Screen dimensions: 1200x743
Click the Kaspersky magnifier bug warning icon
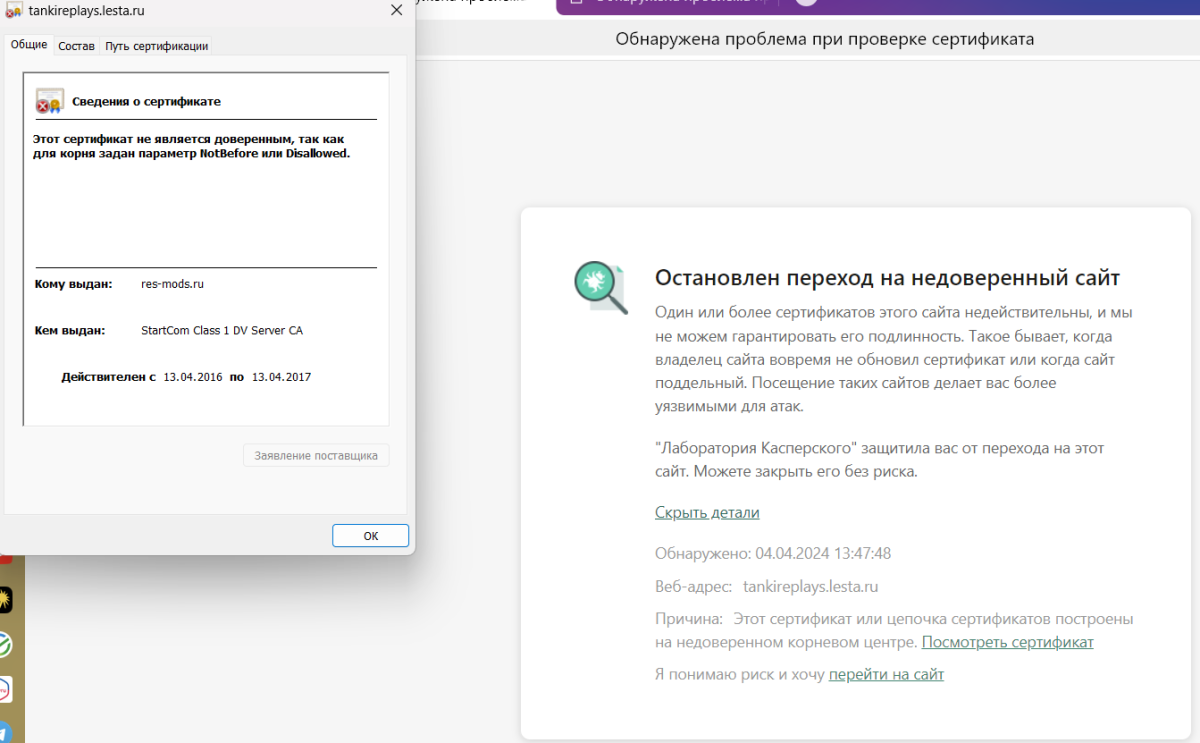[600, 287]
